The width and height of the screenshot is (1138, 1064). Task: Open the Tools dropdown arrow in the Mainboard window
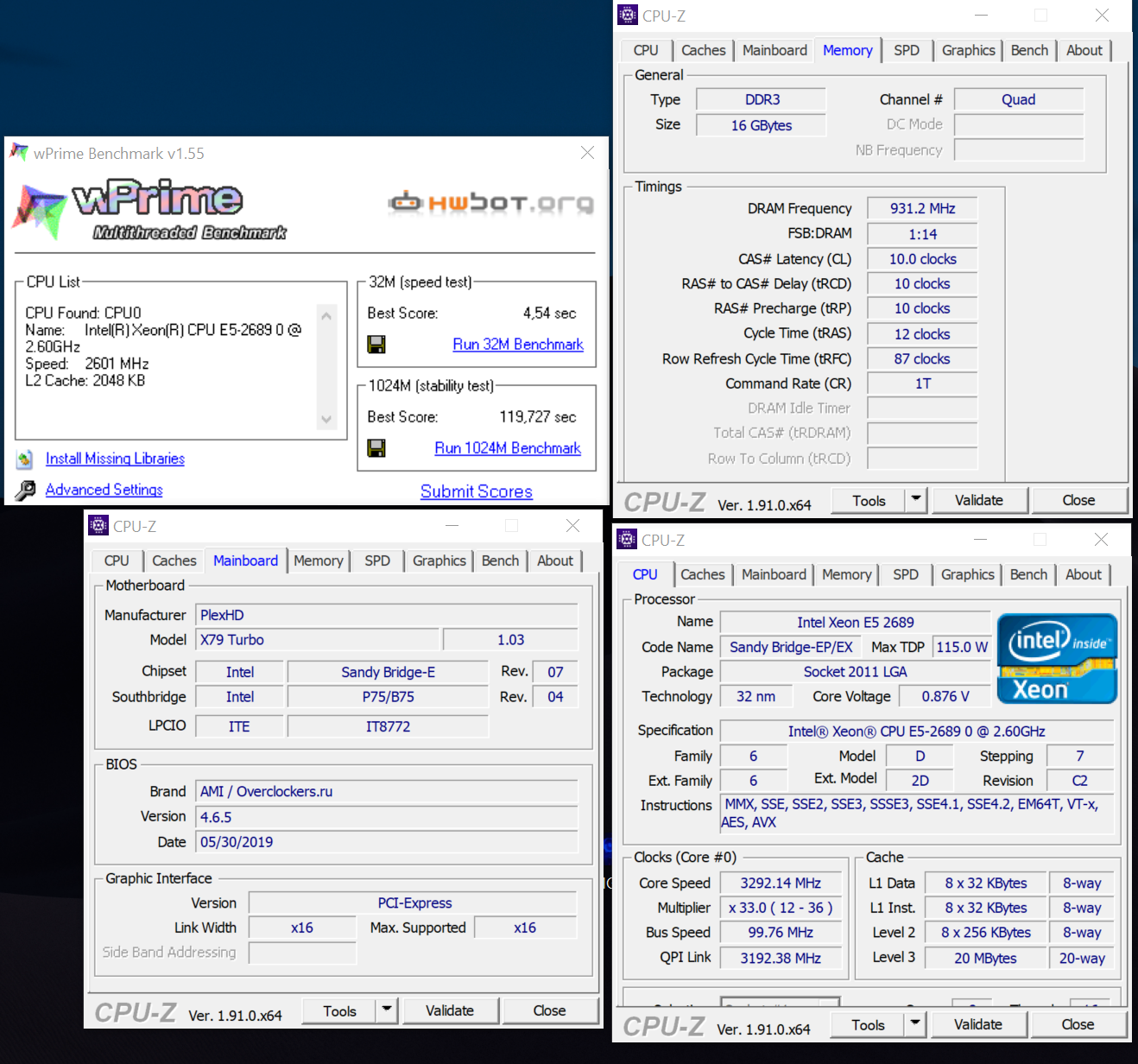click(x=387, y=1010)
